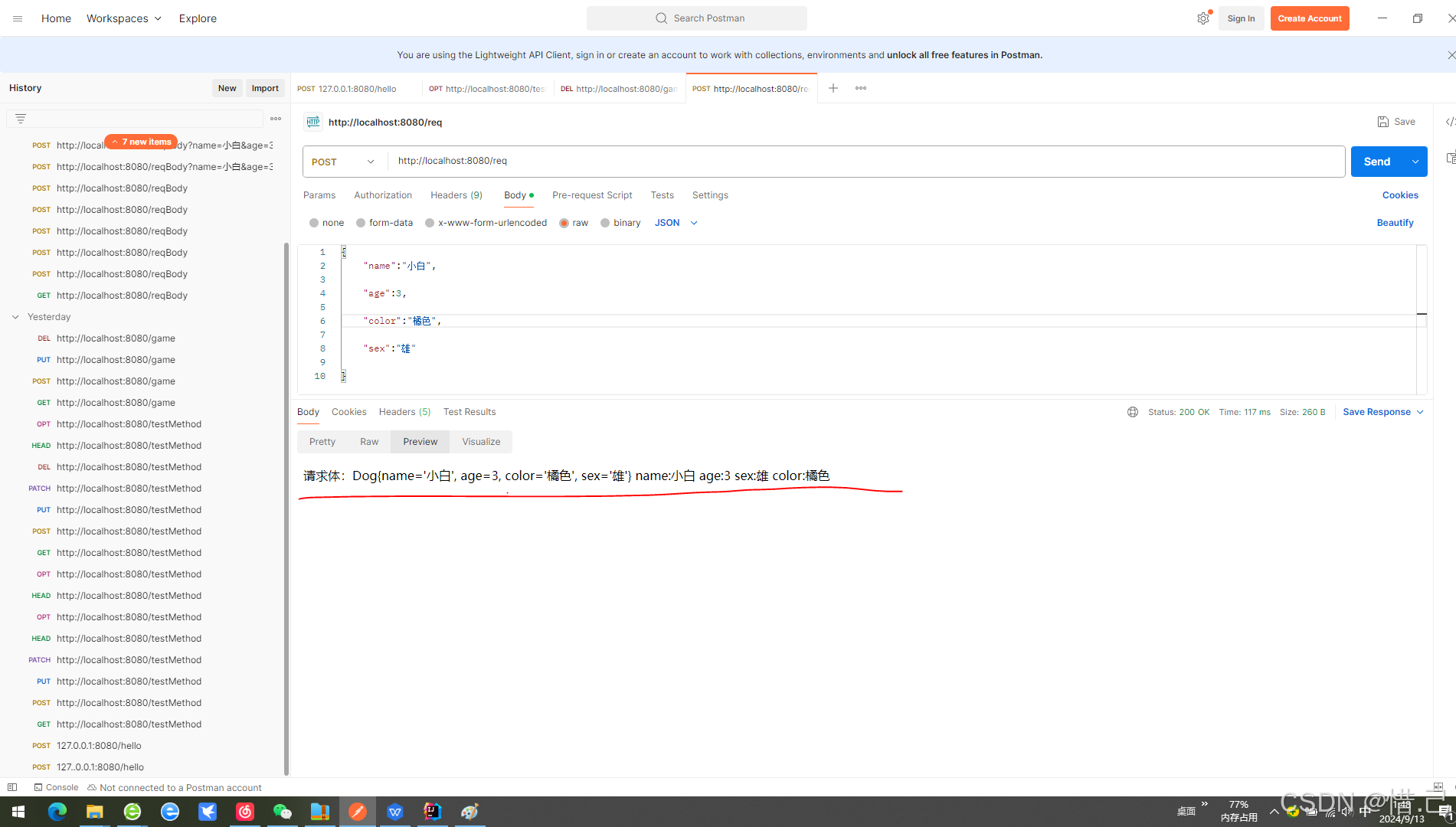Open the code snippet panel icon
The image size is (1456, 827).
pos(1449,122)
